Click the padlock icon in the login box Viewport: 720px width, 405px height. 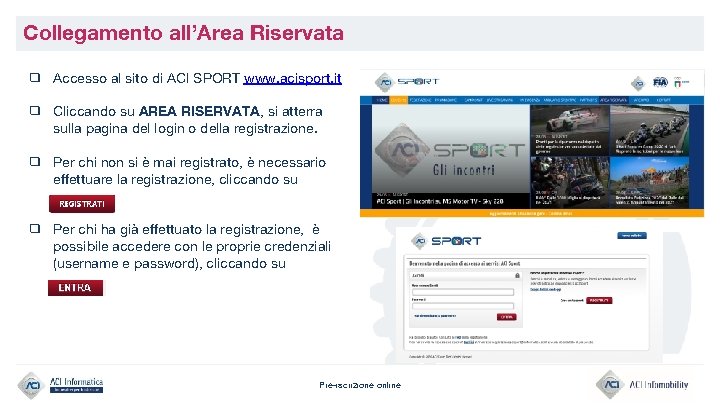[x=517, y=276]
